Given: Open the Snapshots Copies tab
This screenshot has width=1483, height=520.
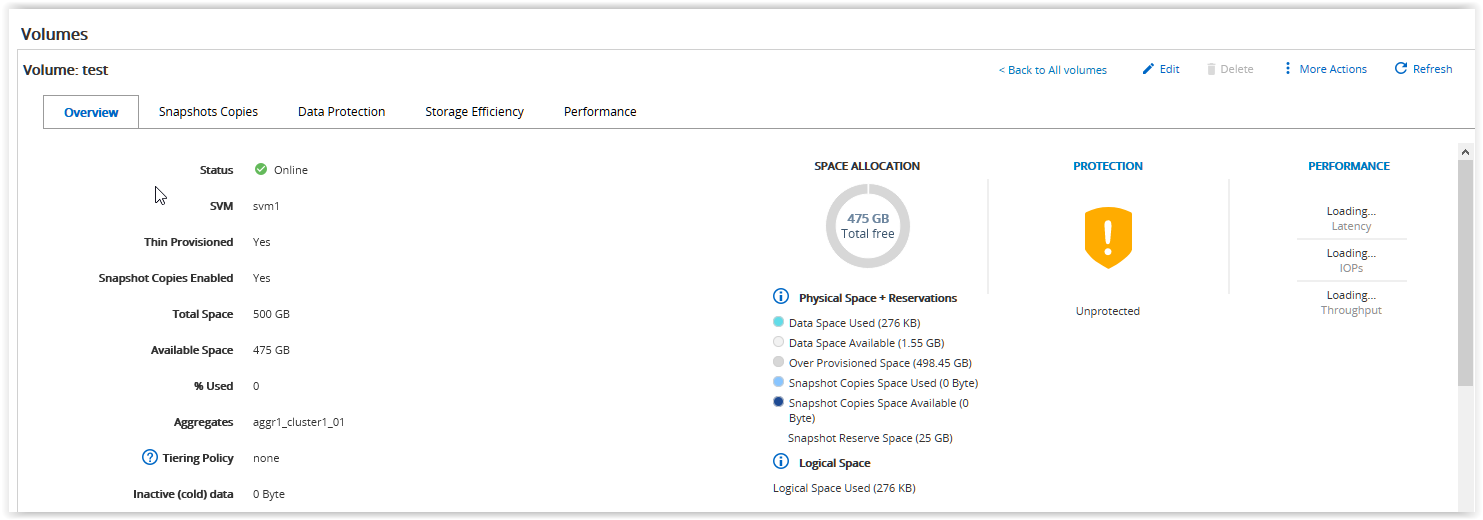Looking at the screenshot, I should [208, 112].
